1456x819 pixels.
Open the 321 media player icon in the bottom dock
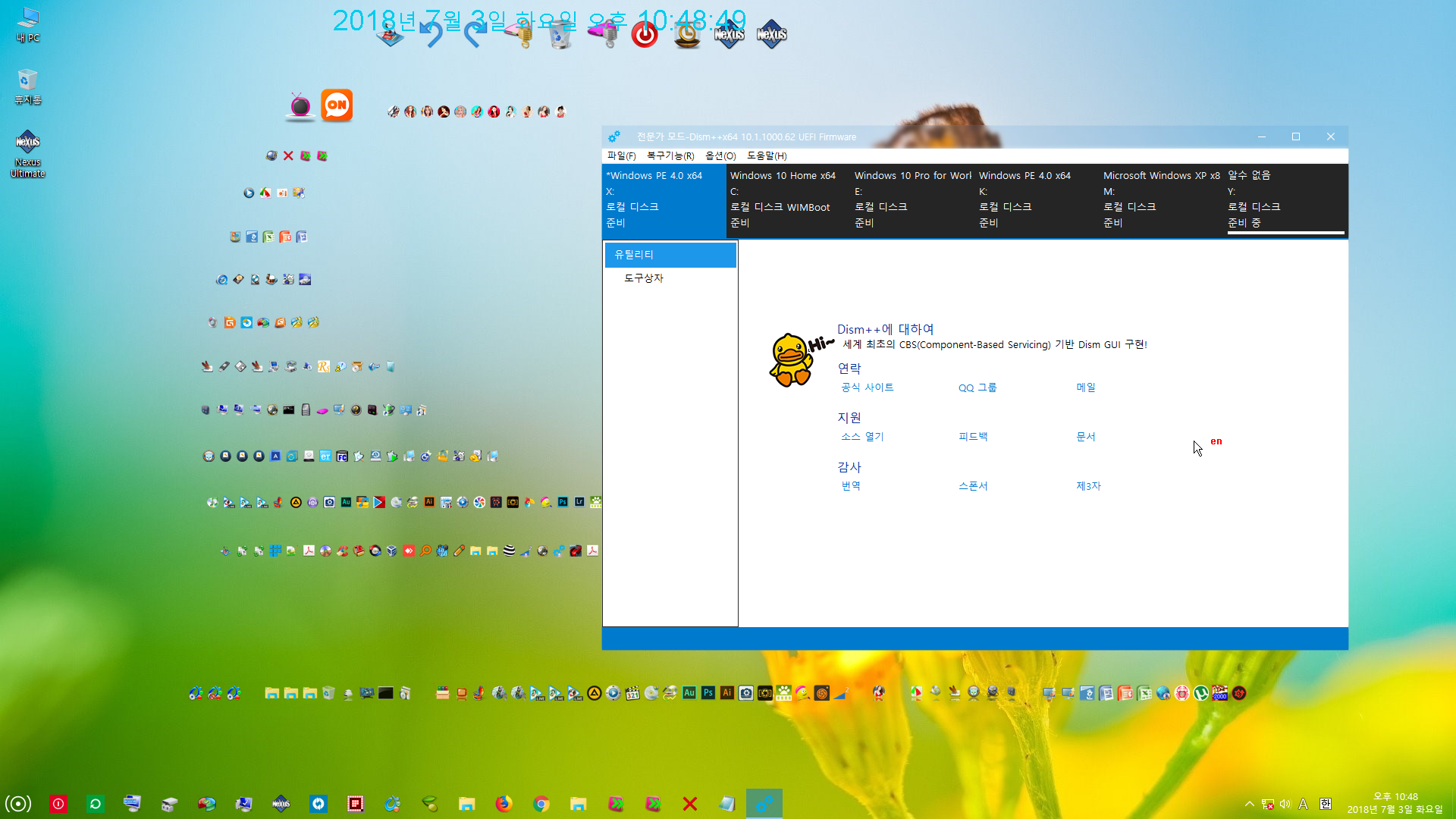point(632,693)
